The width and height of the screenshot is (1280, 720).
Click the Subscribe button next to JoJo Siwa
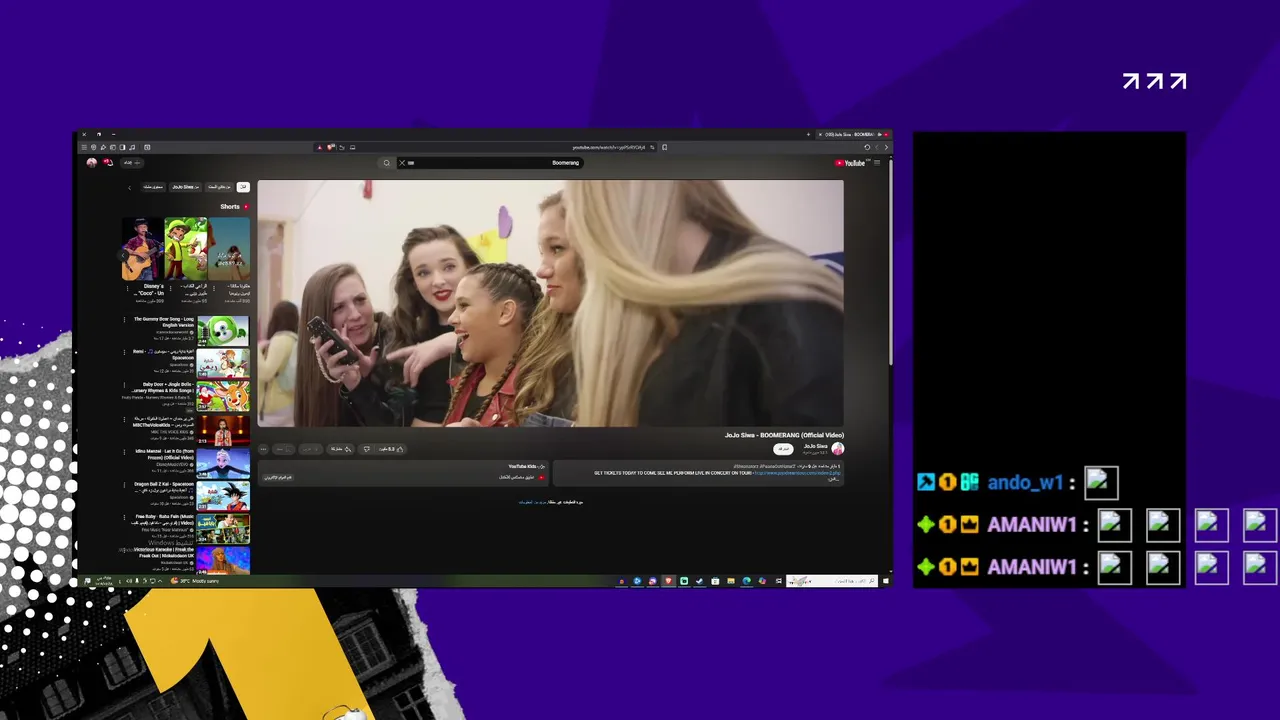tap(782, 449)
